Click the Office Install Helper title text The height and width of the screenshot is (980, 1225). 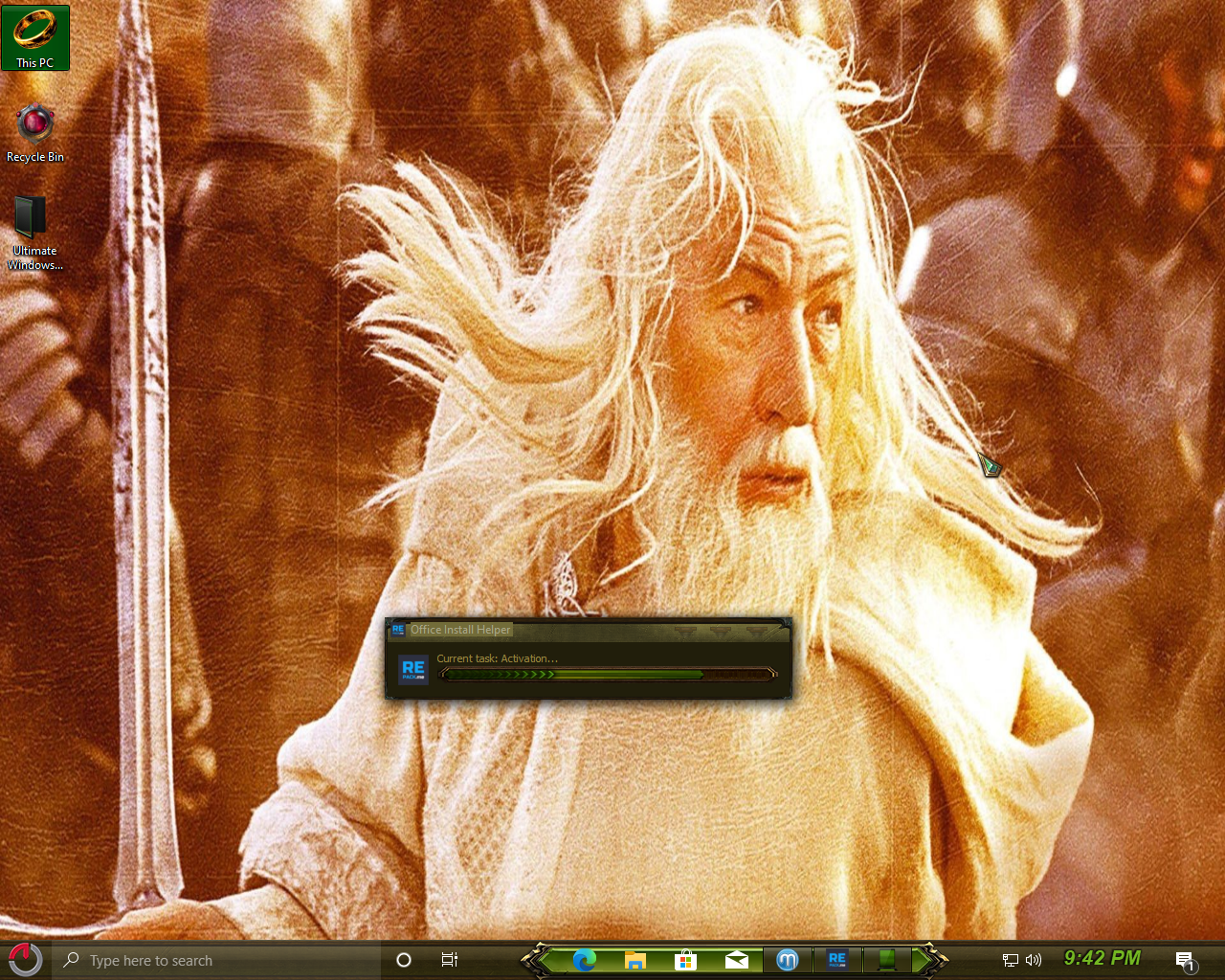pos(460,630)
